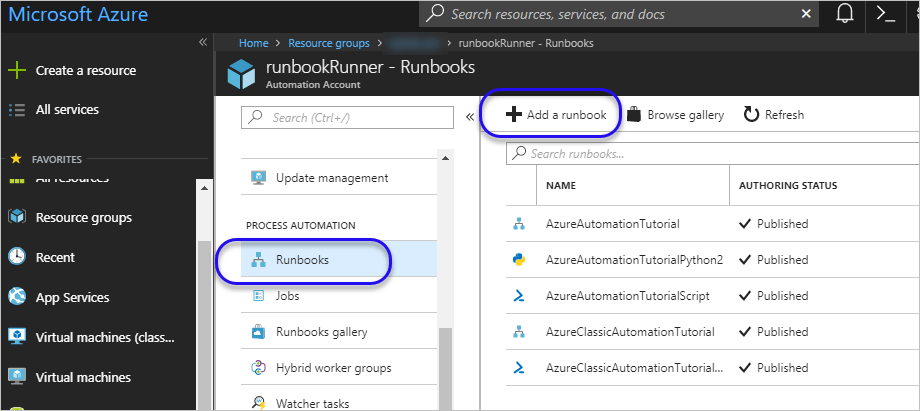The height and width of the screenshot is (411, 920).
Task: Click the AzureAutomationTutorial graphical runbook icon
Action: 519,224
